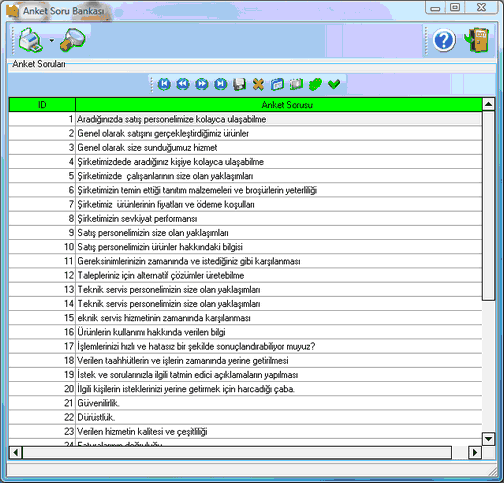Screen dimensions: 504x483
Task: Go to the next record
Action: click(202, 84)
